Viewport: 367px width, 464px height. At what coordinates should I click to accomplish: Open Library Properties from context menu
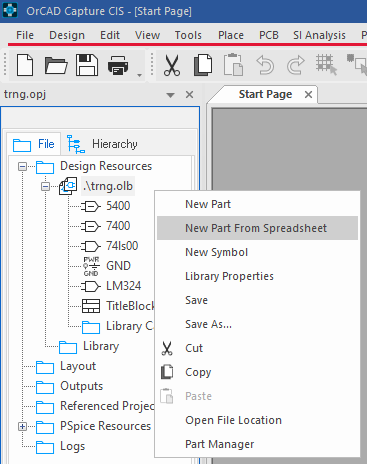(x=257, y=276)
